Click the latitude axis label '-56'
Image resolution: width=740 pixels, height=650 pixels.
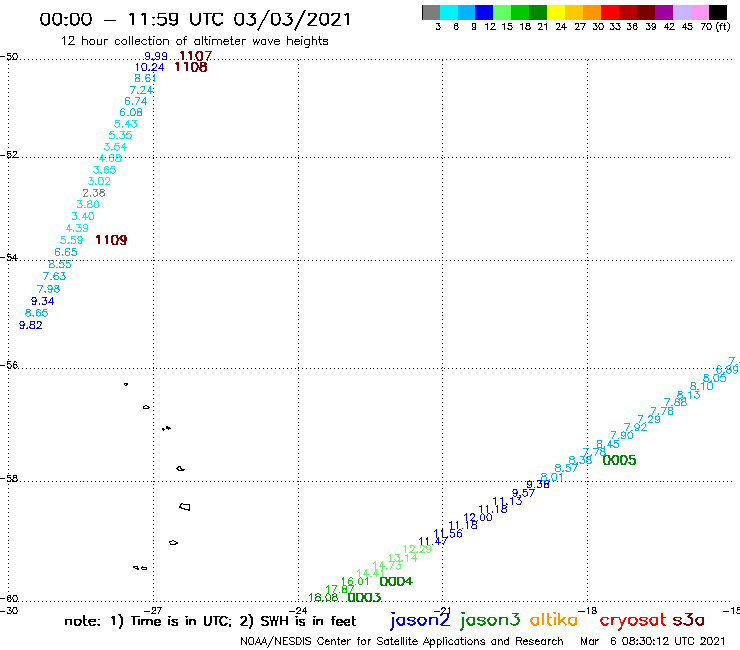click(9, 365)
